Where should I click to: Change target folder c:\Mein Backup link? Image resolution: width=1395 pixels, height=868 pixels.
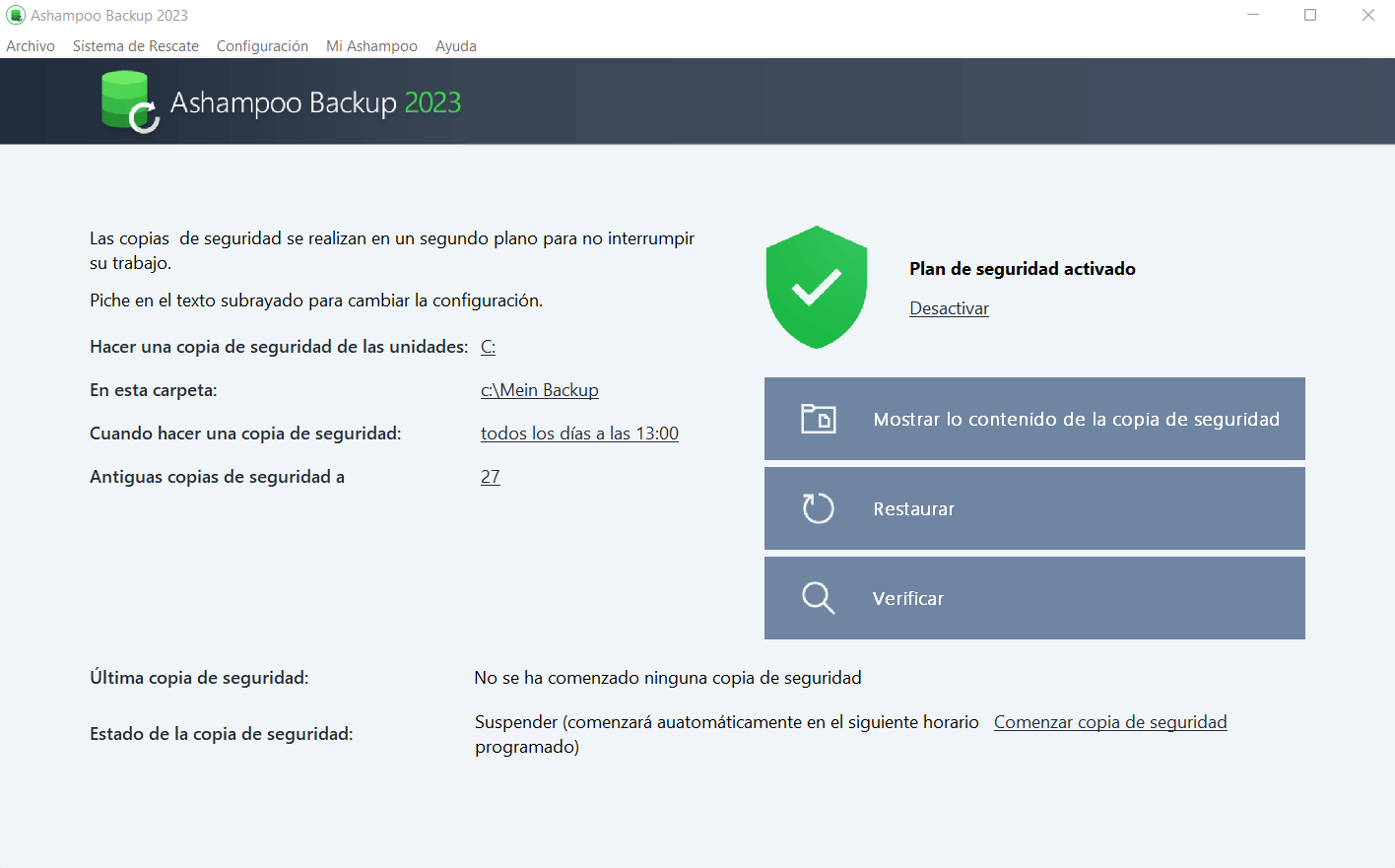(x=540, y=390)
